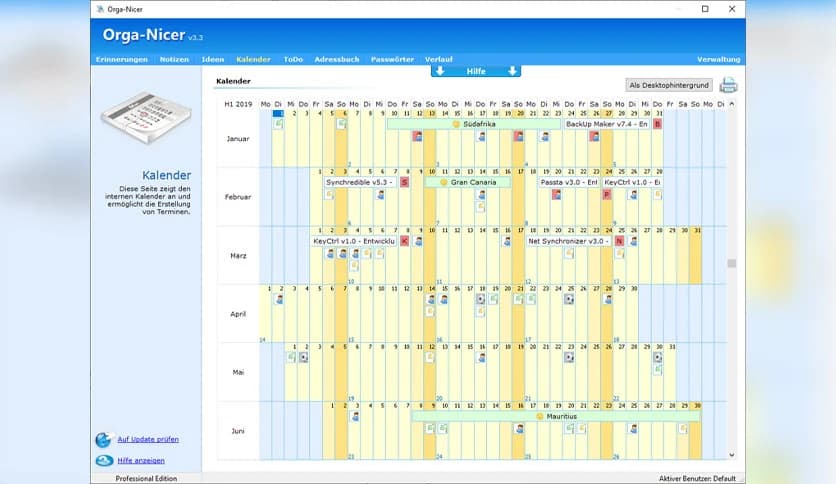Image resolution: width=836 pixels, height=484 pixels.
Task: Open the note icon on June 29
Action: pyautogui.click(x=683, y=429)
